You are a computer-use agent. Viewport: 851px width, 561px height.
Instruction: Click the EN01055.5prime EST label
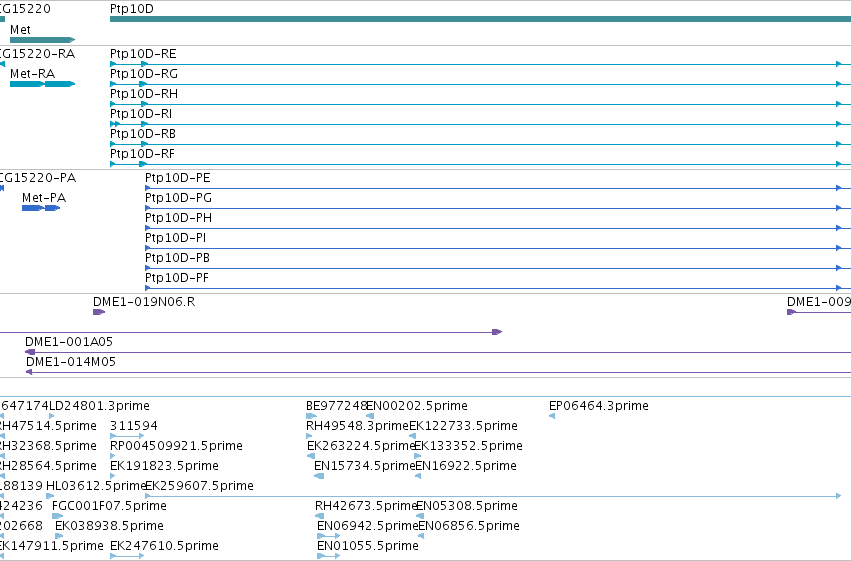tap(367, 546)
